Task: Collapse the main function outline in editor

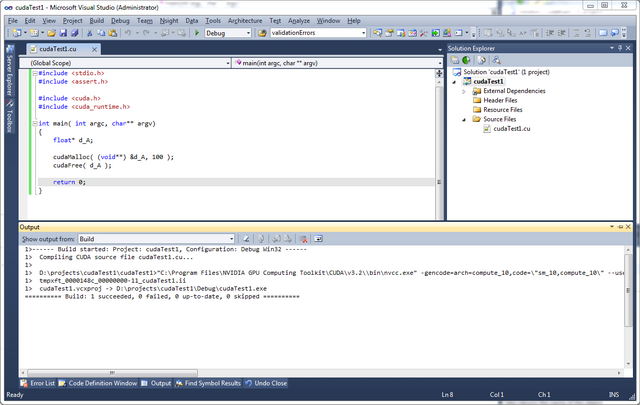Action: tap(35, 123)
